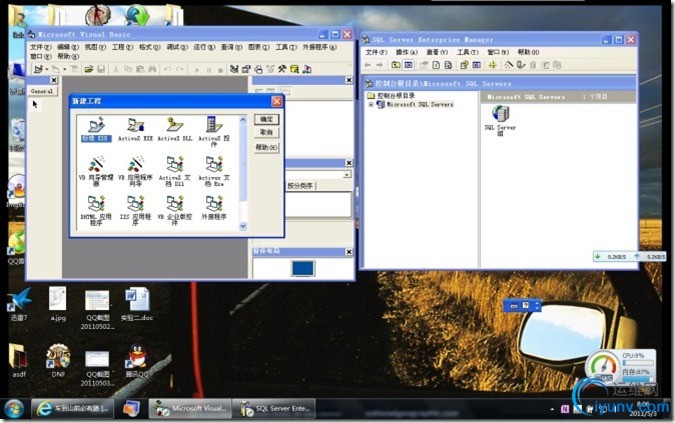Select IIS 应用程序 project type
This screenshot has height=423, width=675.
pyautogui.click(x=136, y=210)
